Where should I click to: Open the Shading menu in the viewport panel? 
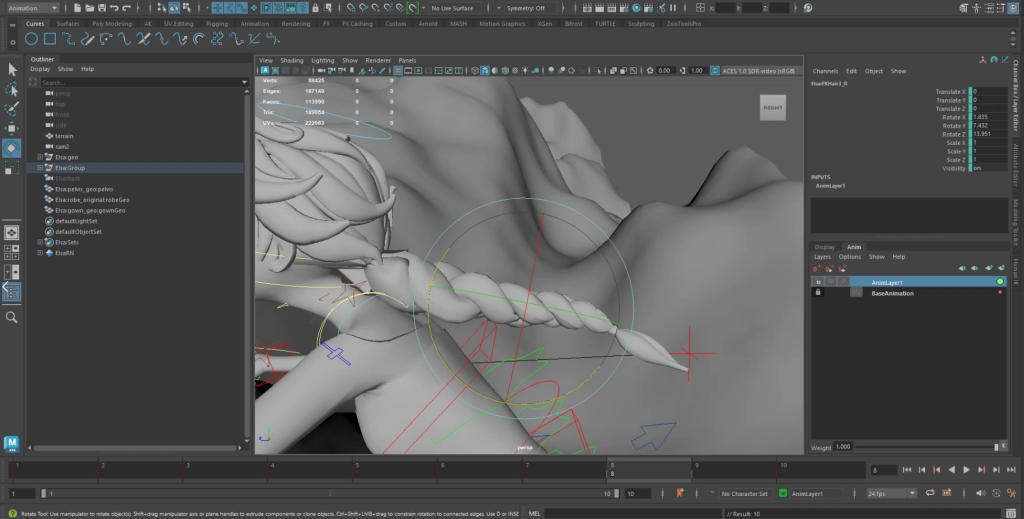coord(291,60)
